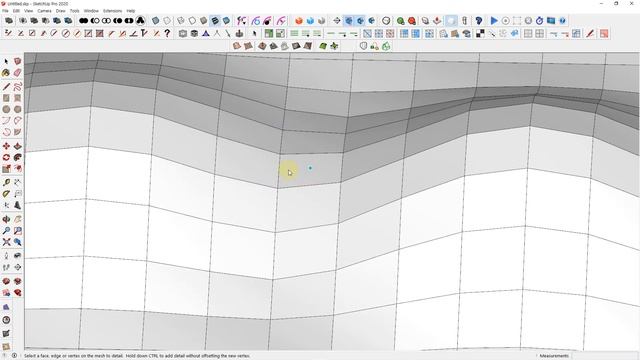Image resolution: width=640 pixels, height=360 pixels.
Task: Select the Scale tool
Action: point(6,169)
